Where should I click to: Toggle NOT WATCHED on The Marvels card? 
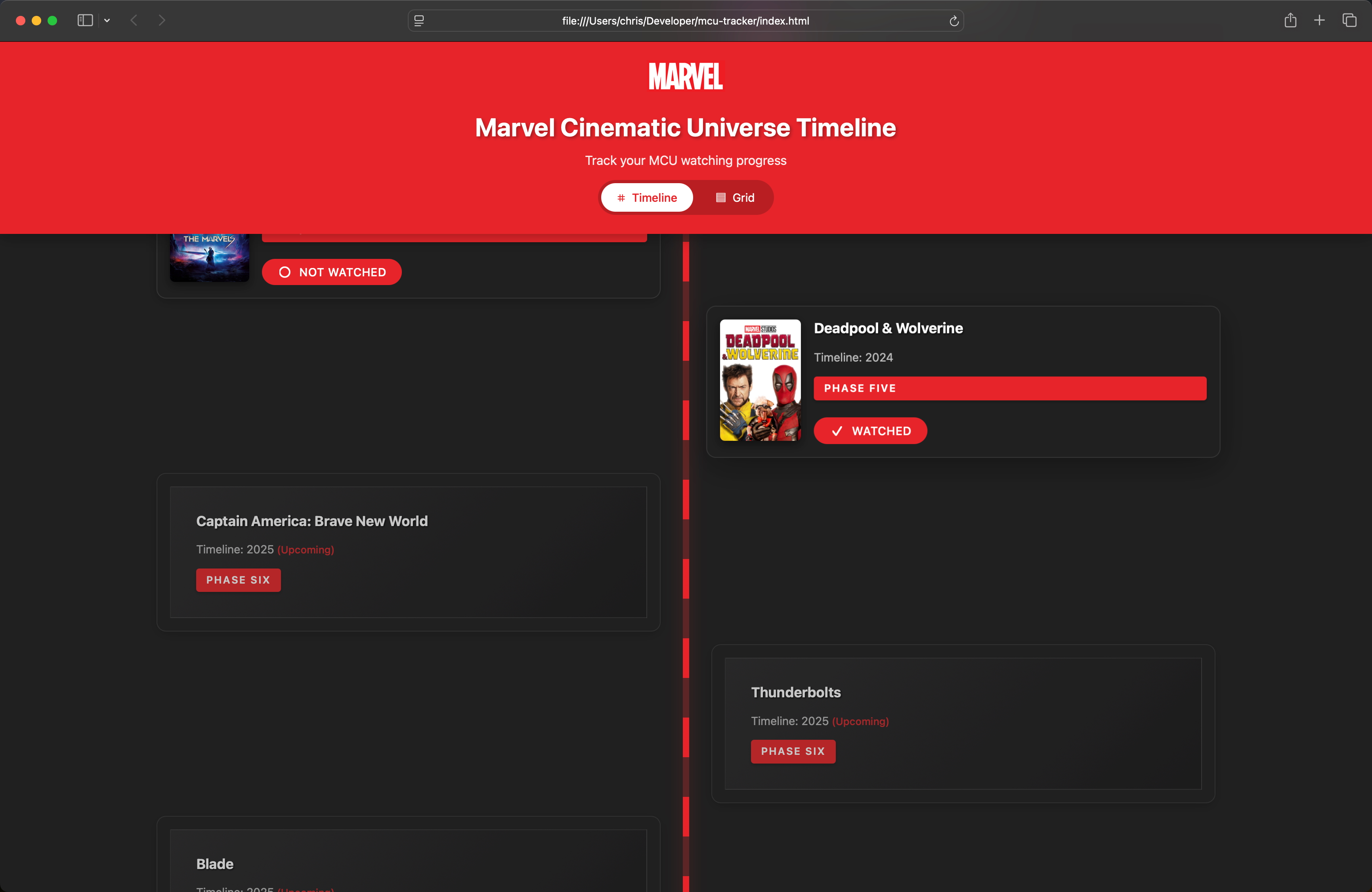331,272
